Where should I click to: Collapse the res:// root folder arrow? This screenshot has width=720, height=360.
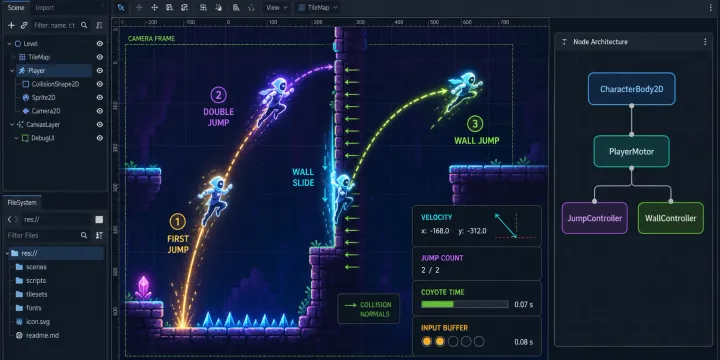tap(6, 253)
